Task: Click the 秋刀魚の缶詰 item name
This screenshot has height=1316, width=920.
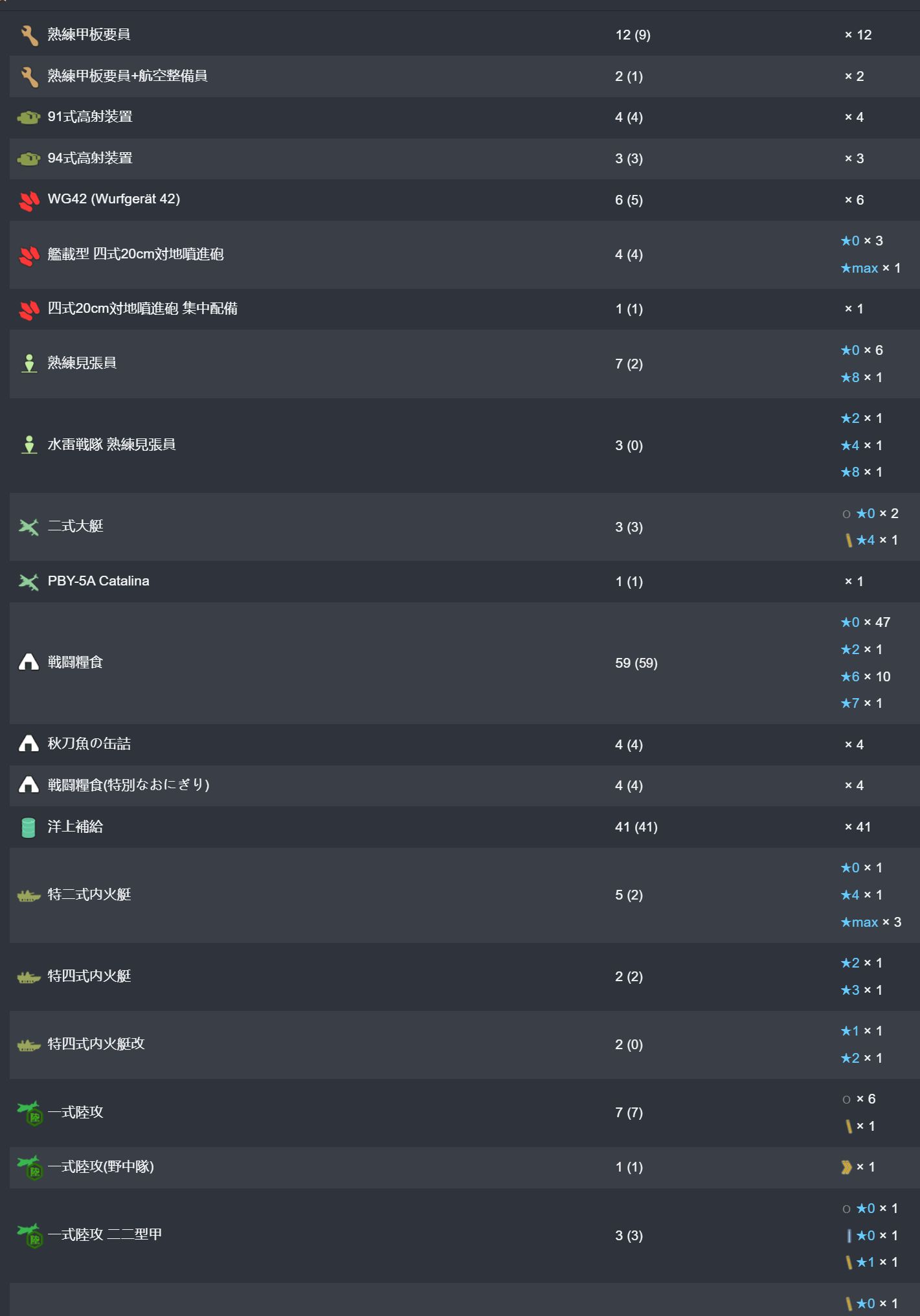Action: pos(89,743)
